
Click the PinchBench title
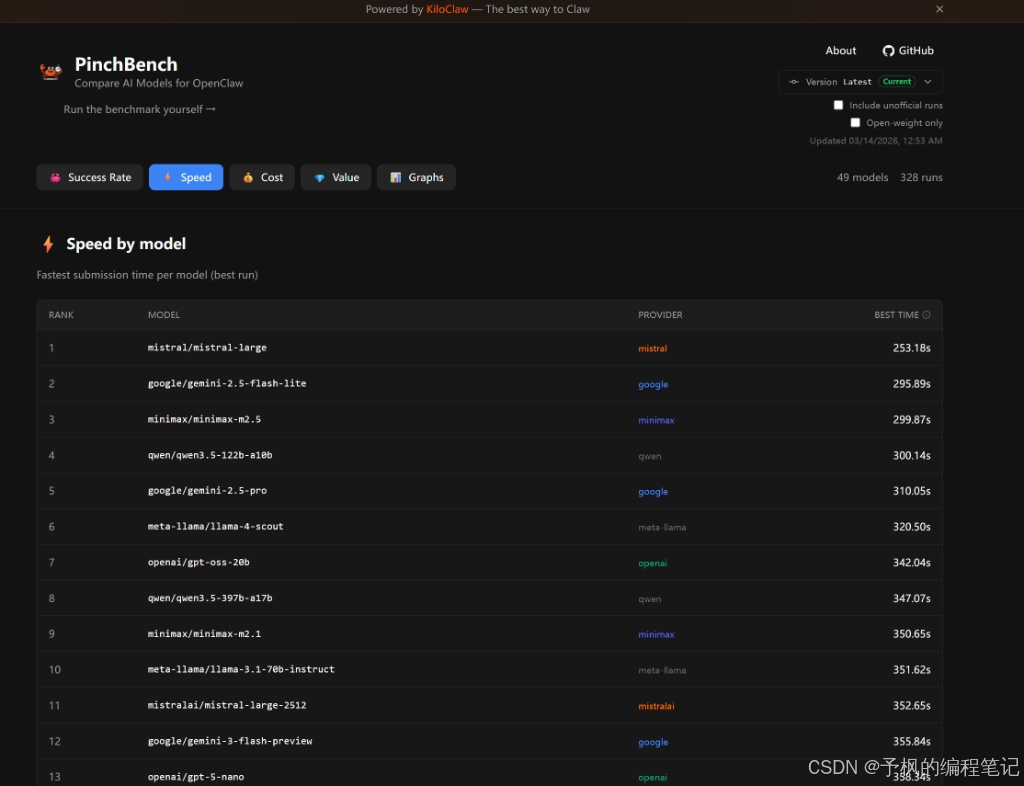(126, 64)
